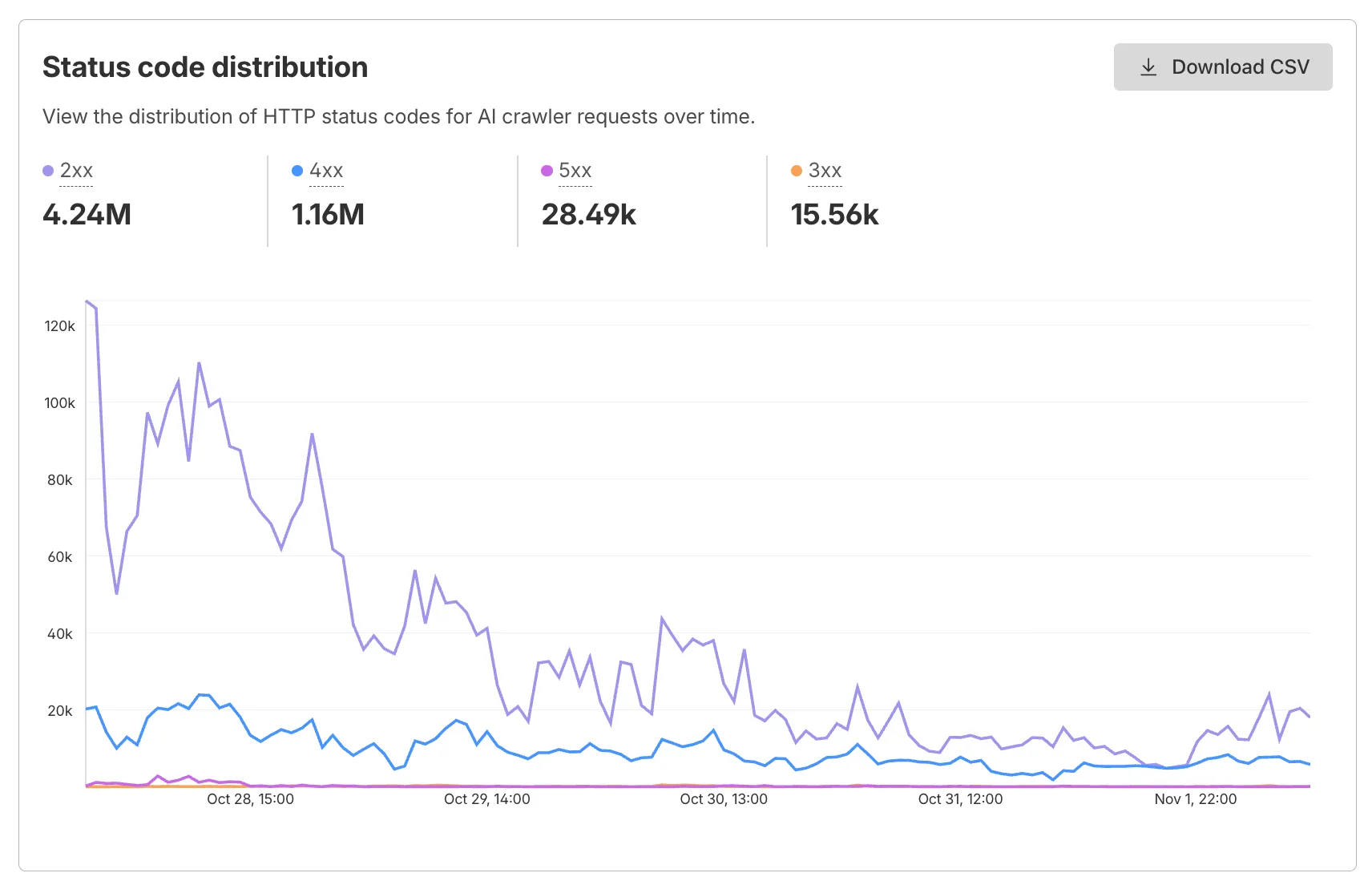Click the 4.24M total for 2xx responses
This screenshot has height=885, width=1372.
click(x=87, y=214)
